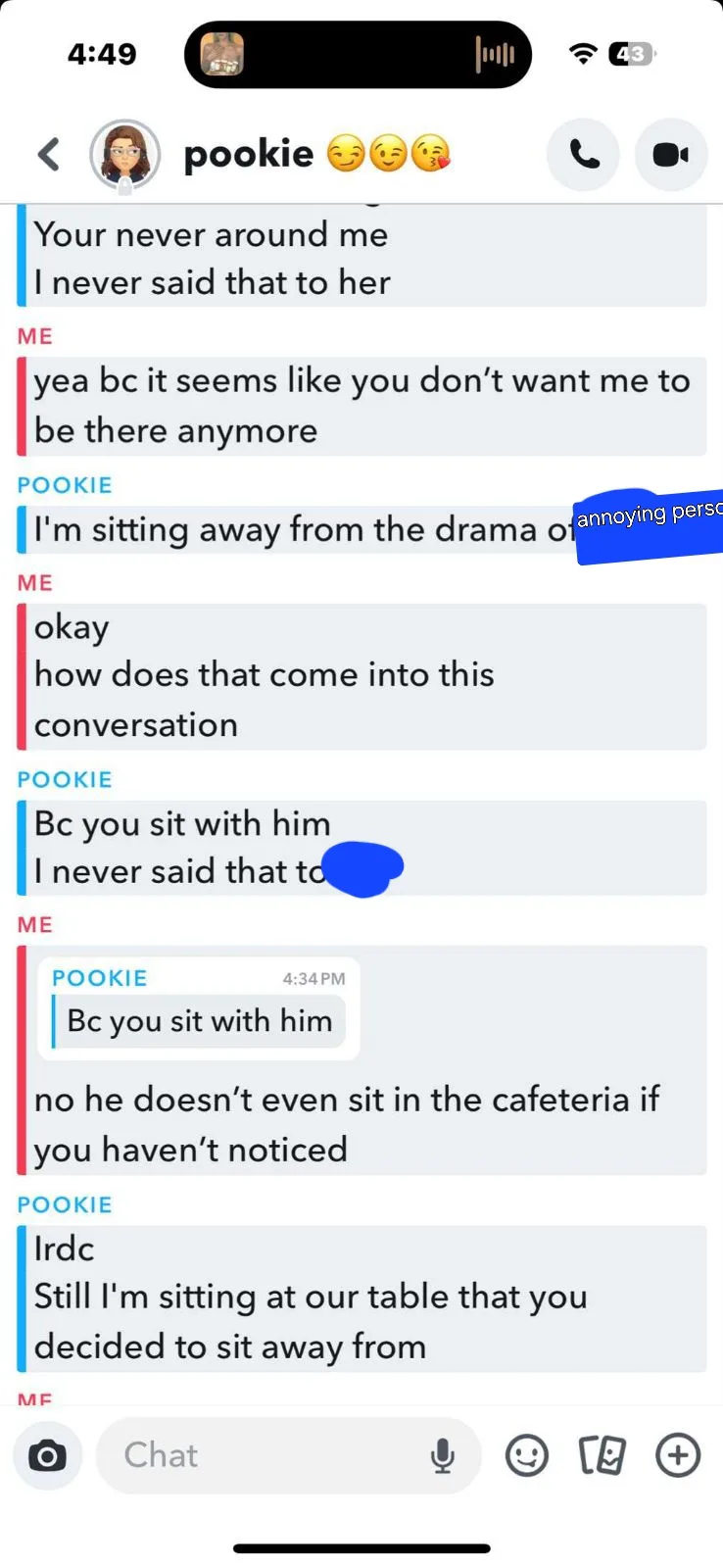Focus the Chat message input field
This screenshot has height=1568, width=723.
pos(289,1456)
